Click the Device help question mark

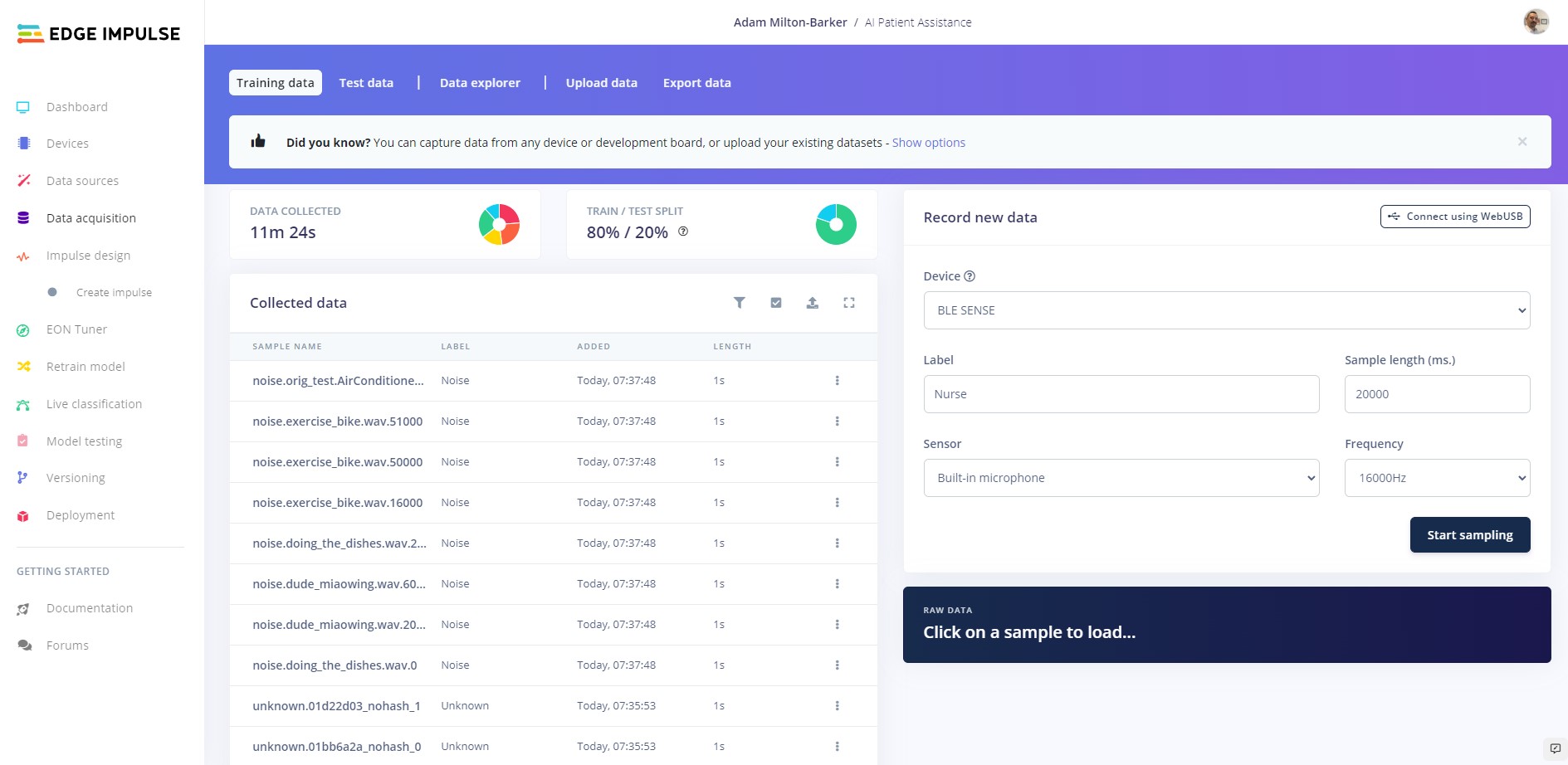tap(970, 276)
